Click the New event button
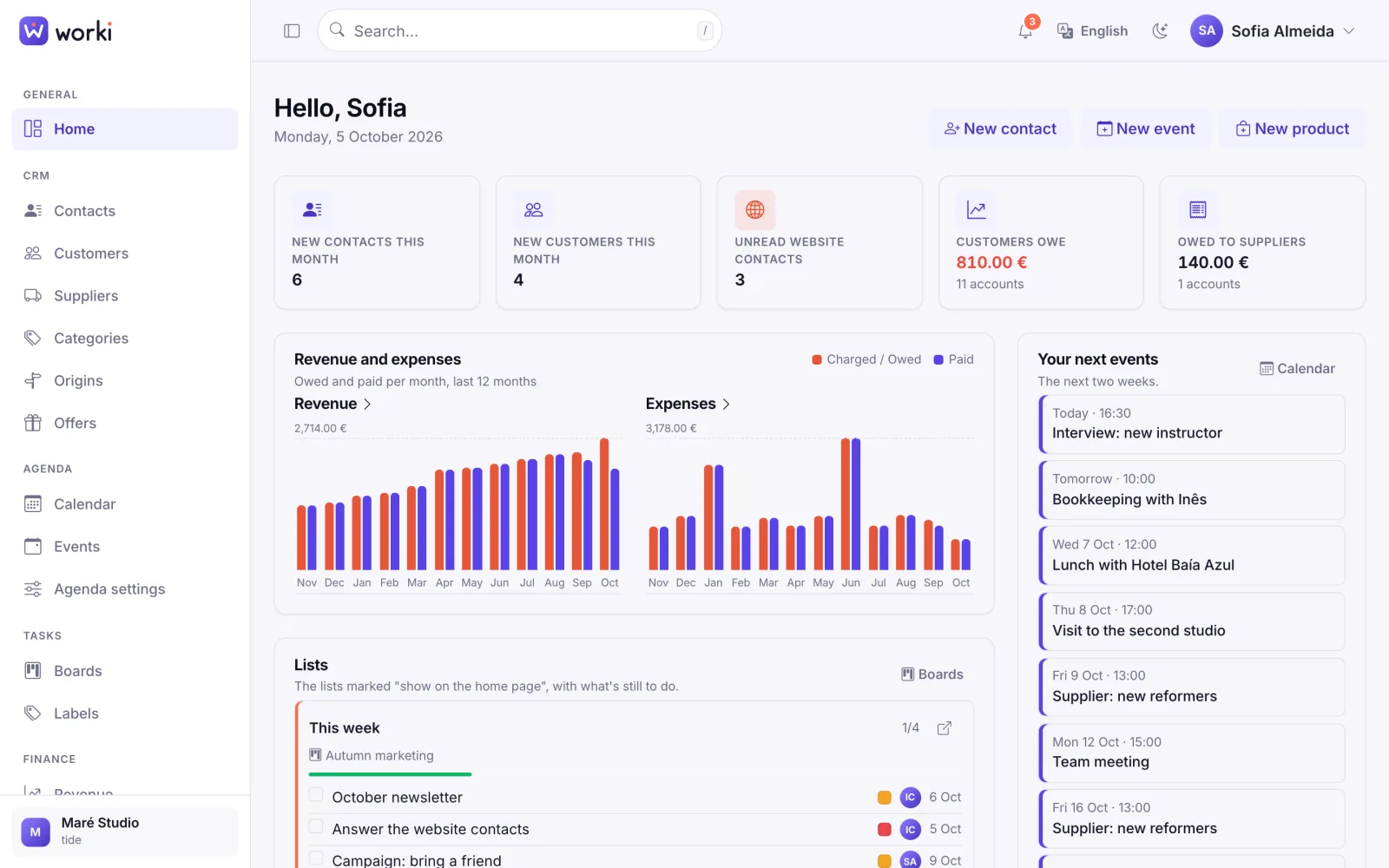Image resolution: width=1389 pixels, height=868 pixels. click(1145, 128)
